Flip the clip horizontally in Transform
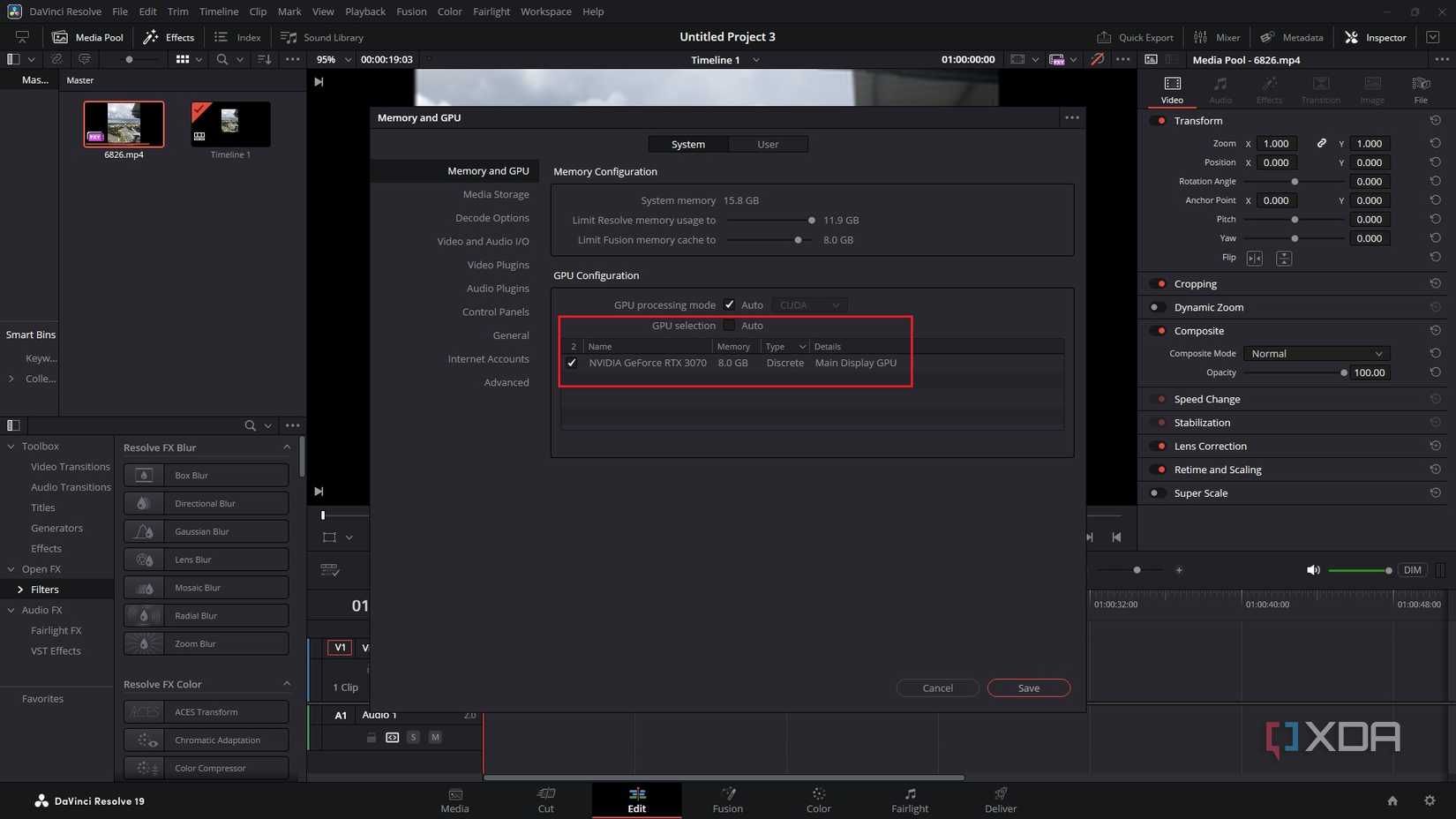Image resolution: width=1456 pixels, height=819 pixels. coord(1254,258)
